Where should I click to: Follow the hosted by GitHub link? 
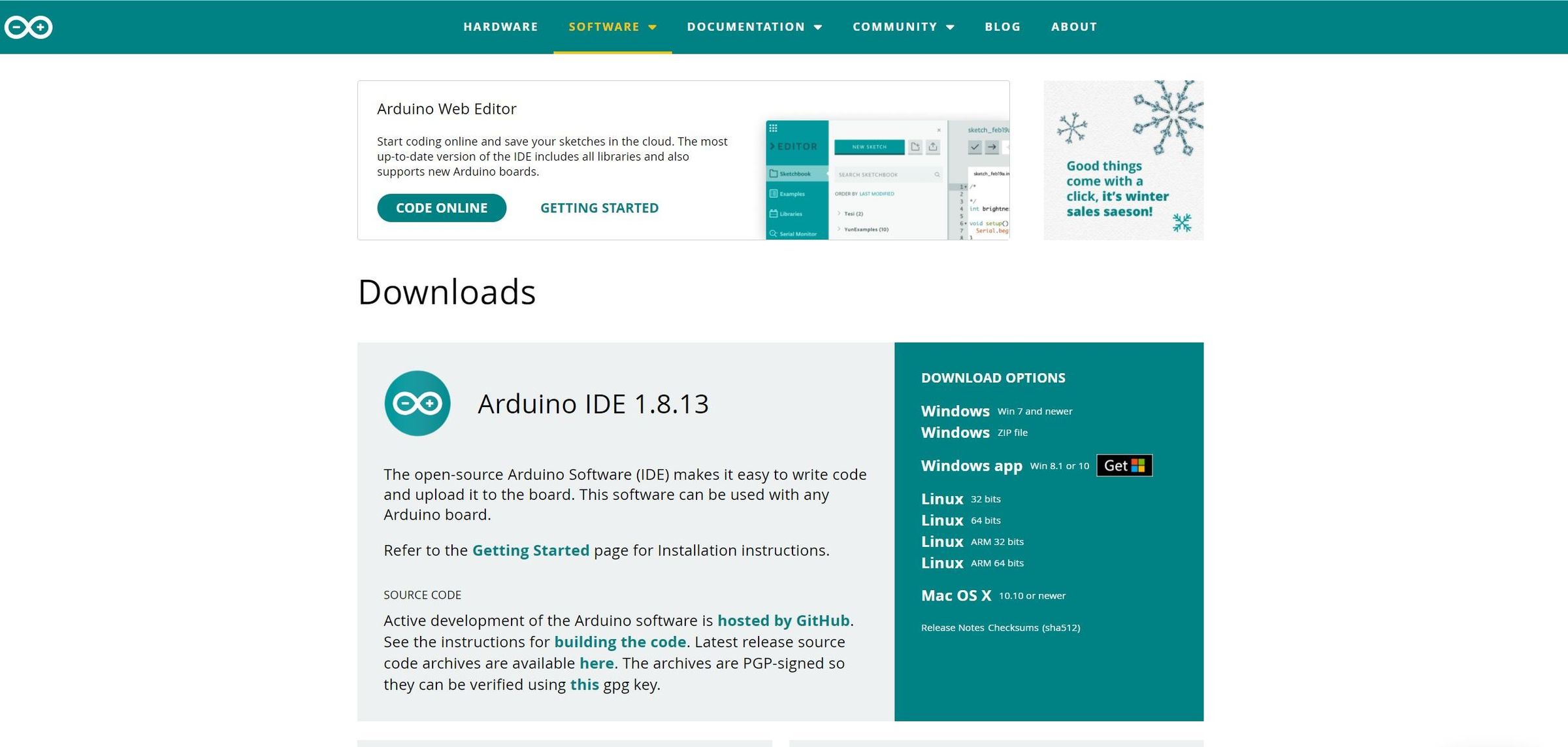click(783, 620)
